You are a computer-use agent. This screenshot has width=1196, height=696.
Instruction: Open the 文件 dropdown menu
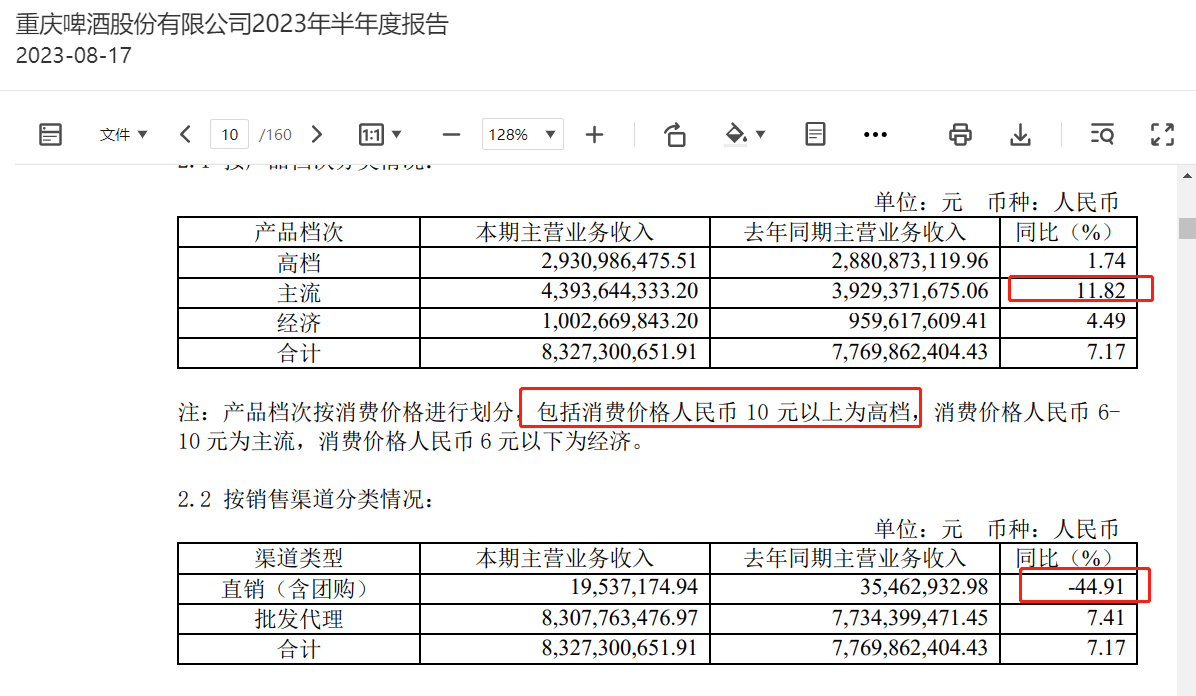coord(123,134)
